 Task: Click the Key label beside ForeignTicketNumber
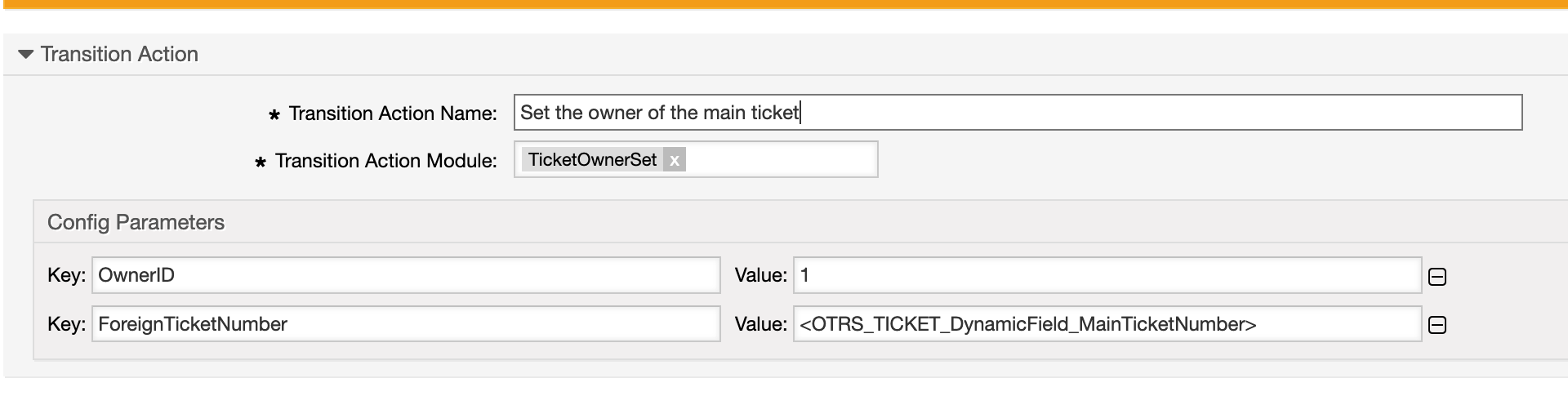[x=66, y=324]
